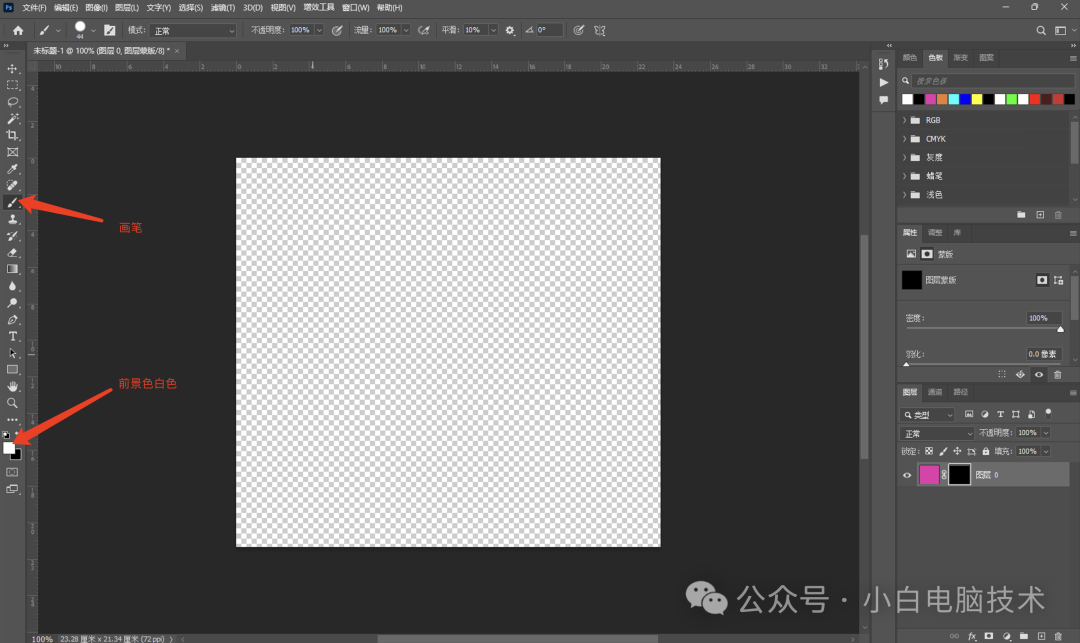Viewport: 1080px width, 643px height.
Task: Select the Frame tool
Action: click(12, 152)
